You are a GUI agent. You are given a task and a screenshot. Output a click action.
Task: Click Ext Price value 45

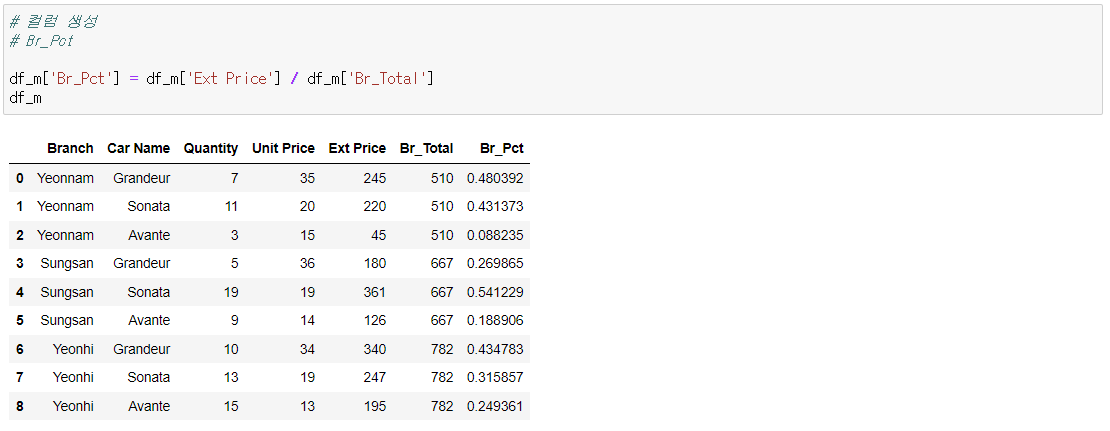click(379, 235)
